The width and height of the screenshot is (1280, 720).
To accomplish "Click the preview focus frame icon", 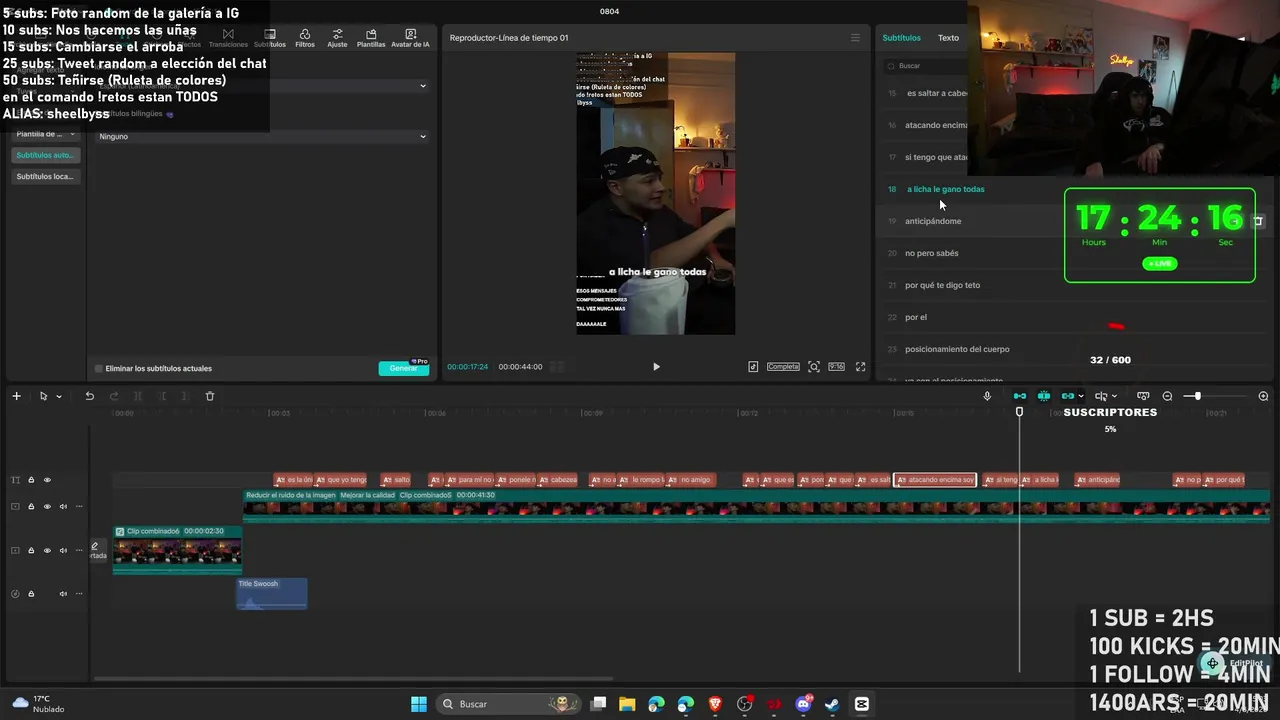I will tap(814, 367).
